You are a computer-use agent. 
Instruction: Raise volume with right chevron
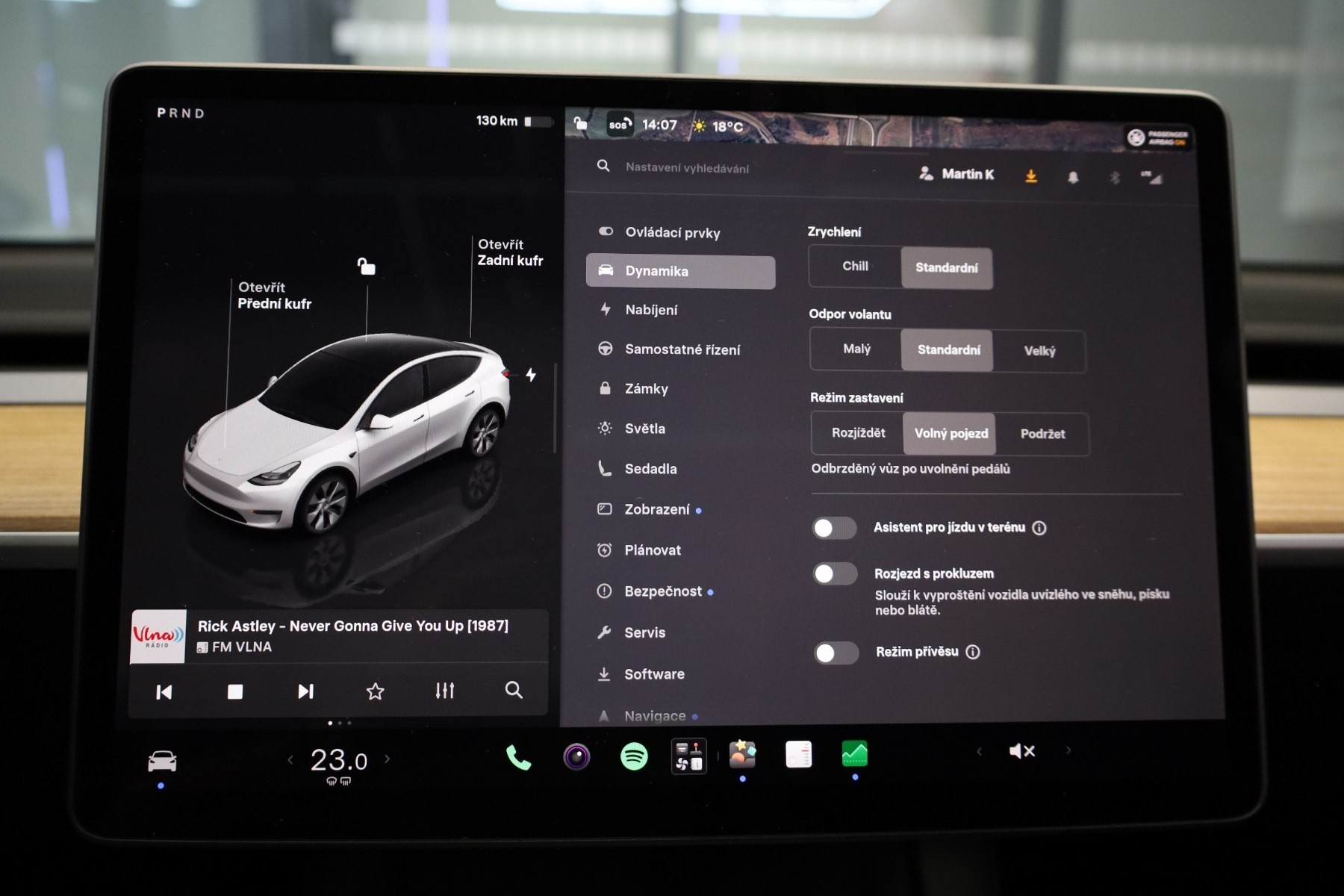click(1068, 750)
